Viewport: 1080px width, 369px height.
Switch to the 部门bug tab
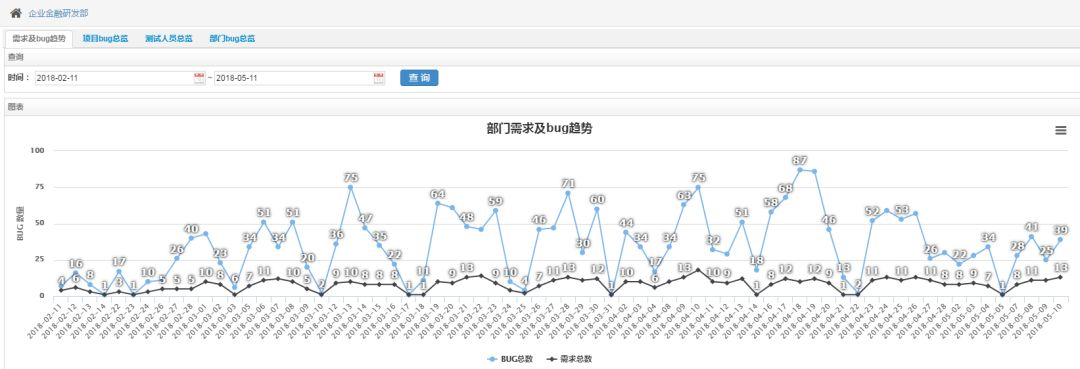(233, 39)
